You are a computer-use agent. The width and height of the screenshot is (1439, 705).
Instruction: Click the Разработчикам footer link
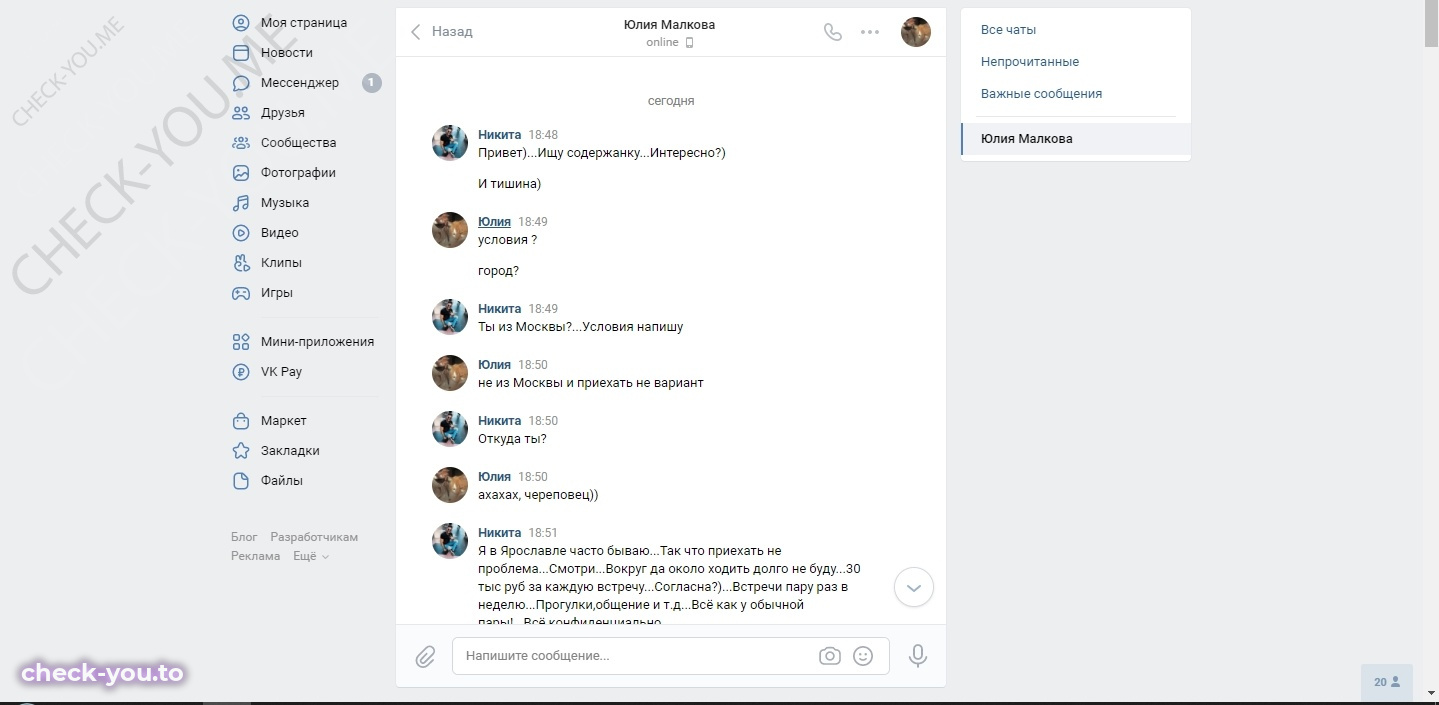(314, 537)
